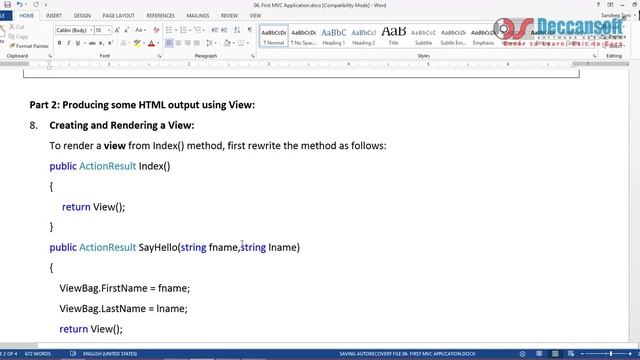Screen dimensions: 640x360
Task: Apply Subtitle style
Action: click(x=423, y=36)
